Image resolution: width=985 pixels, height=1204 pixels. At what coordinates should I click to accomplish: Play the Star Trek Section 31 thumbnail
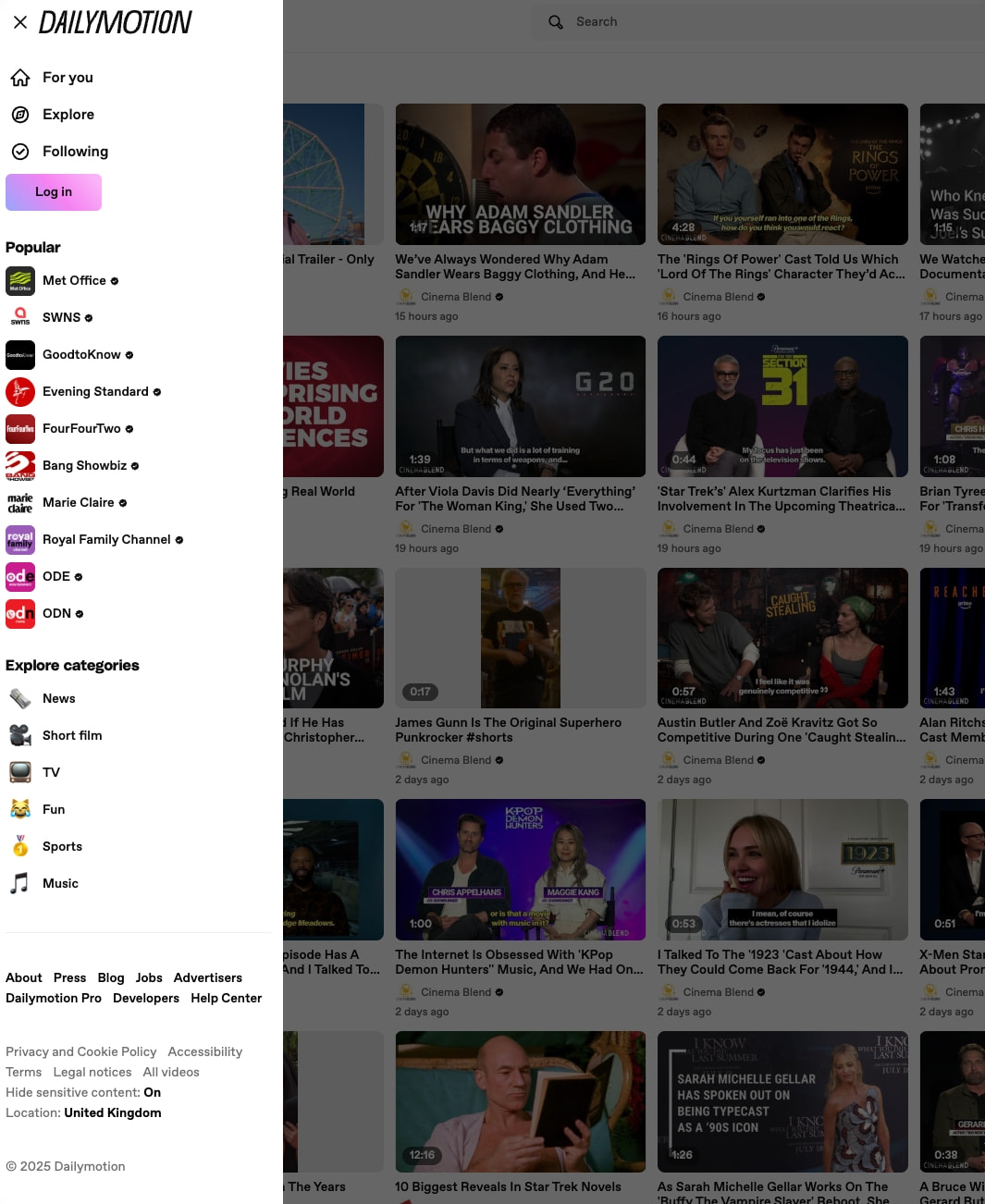782,406
